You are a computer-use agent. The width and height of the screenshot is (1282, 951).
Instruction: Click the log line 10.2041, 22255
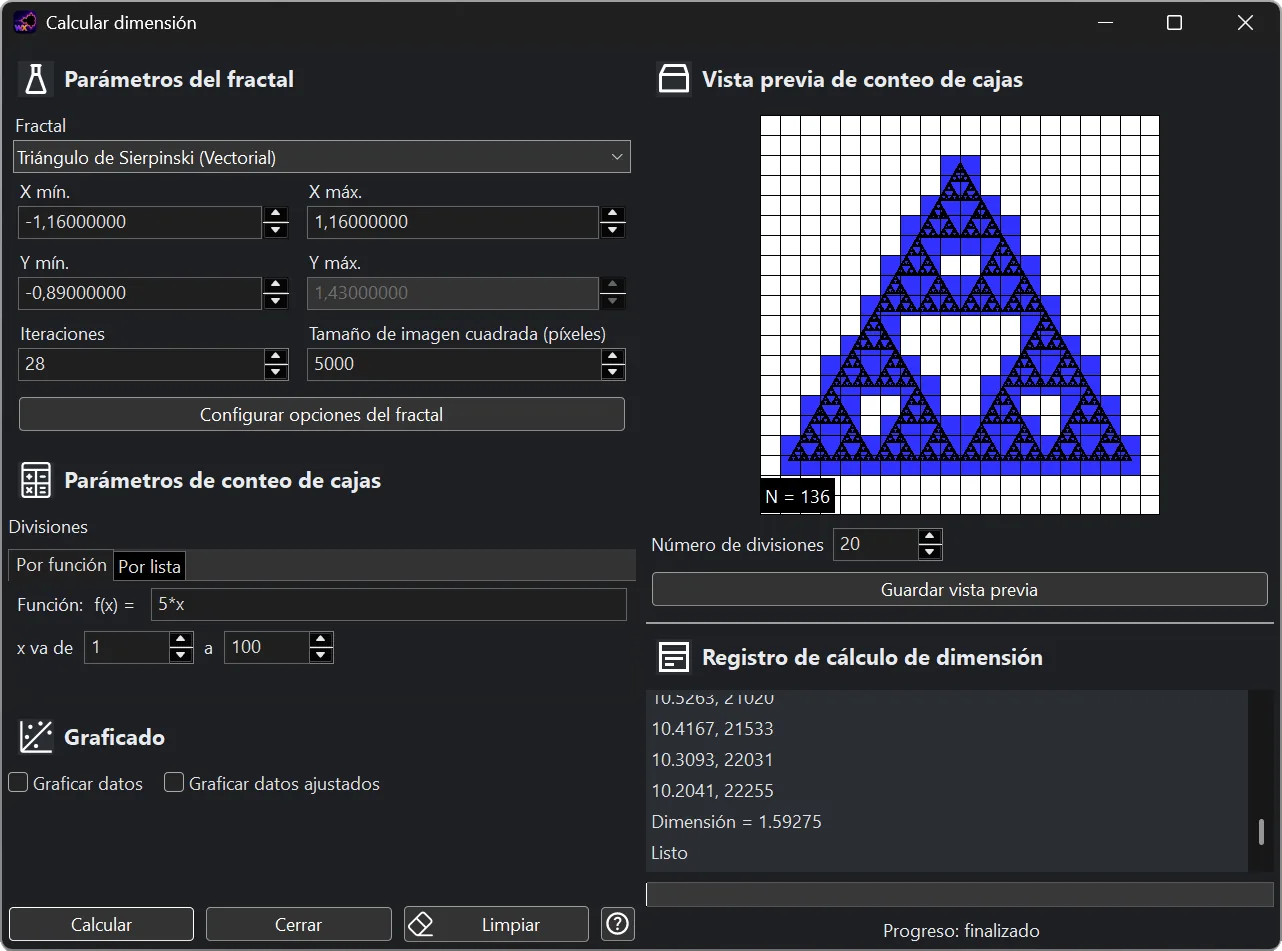click(712, 791)
